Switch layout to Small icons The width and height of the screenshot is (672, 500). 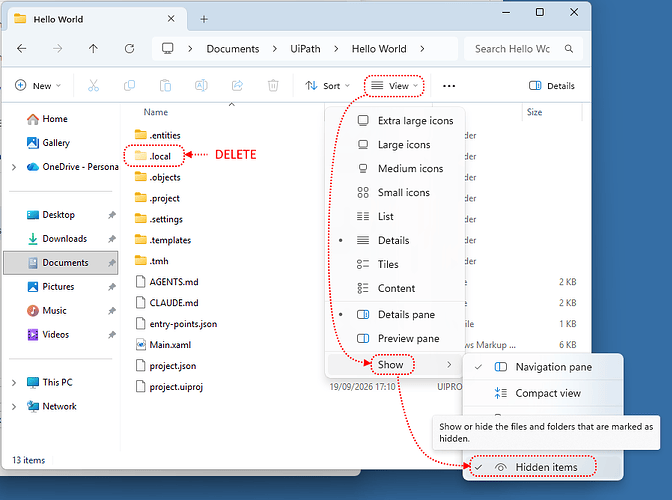point(395,193)
